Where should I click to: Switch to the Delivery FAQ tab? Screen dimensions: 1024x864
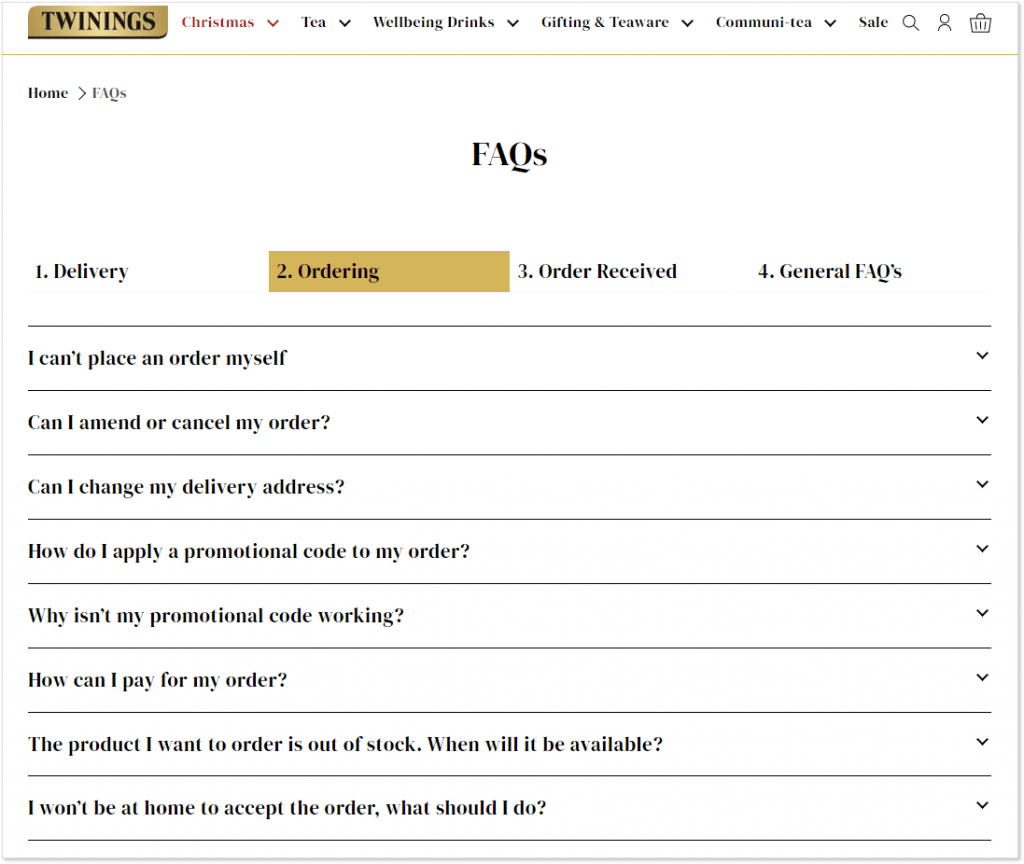[81, 271]
